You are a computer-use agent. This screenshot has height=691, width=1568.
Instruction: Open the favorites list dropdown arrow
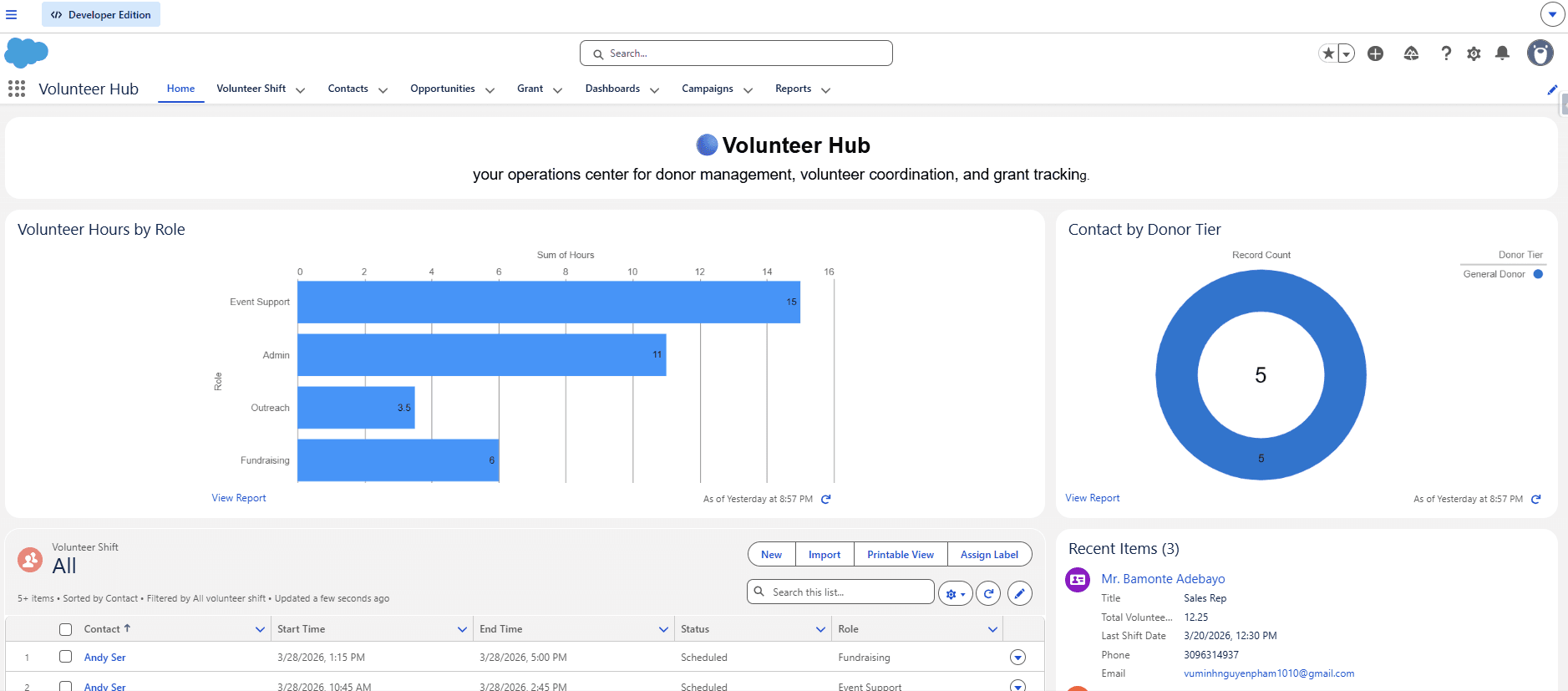[x=1346, y=53]
